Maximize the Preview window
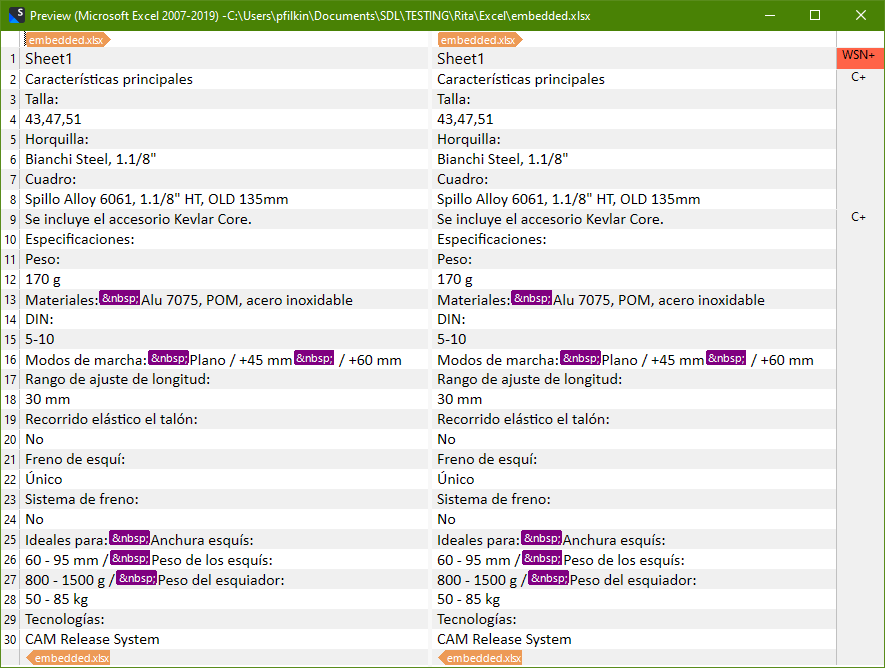This screenshot has height=668, width=885. tap(814, 15)
